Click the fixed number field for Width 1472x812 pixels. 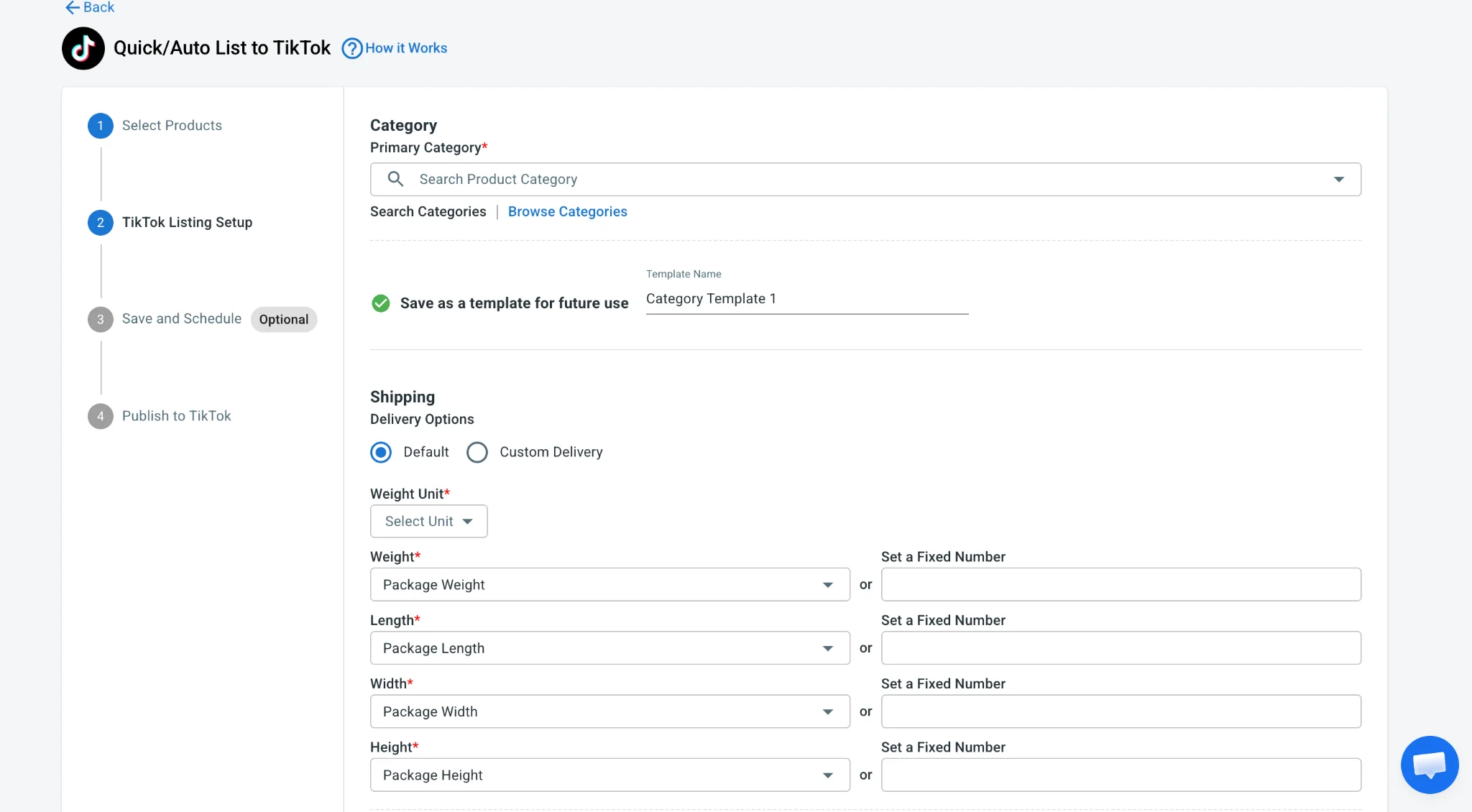click(x=1121, y=711)
